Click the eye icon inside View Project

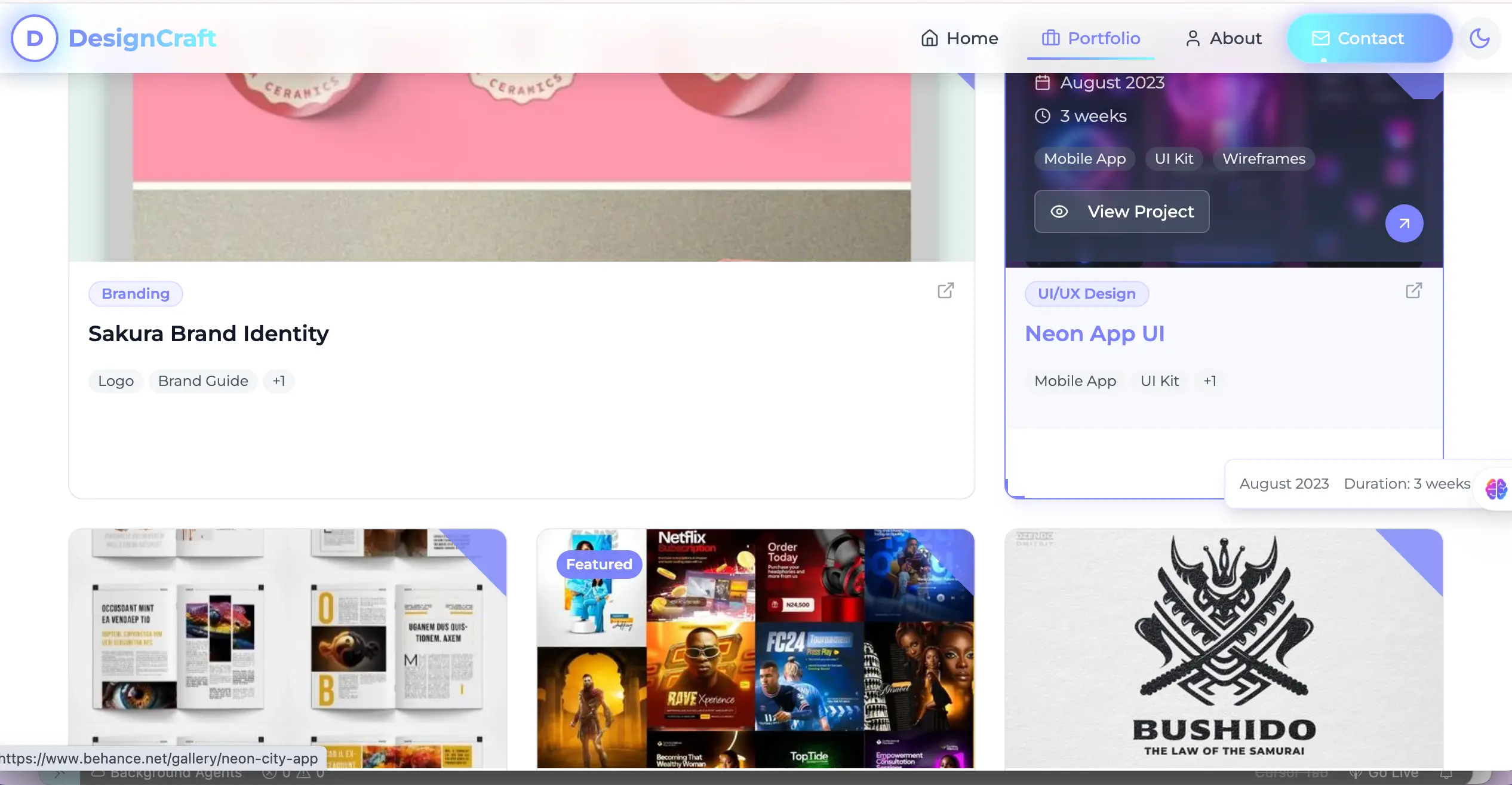pyautogui.click(x=1060, y=211)
